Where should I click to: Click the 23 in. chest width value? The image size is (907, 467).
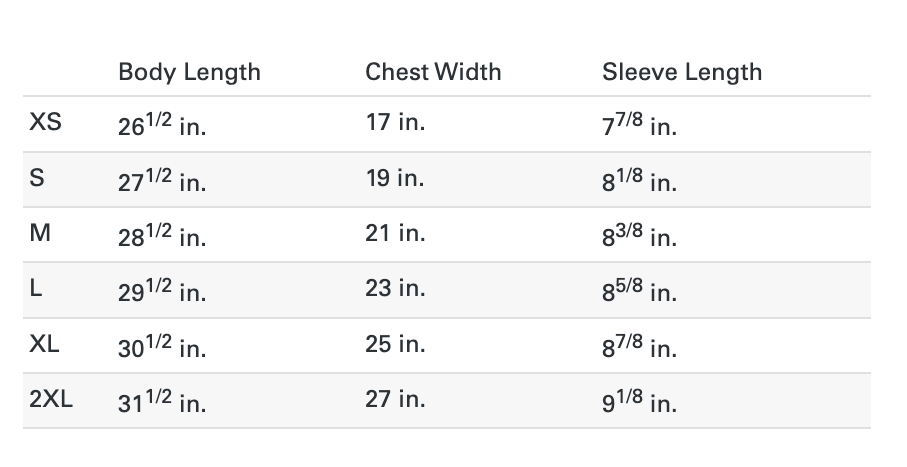click(395, 288)
